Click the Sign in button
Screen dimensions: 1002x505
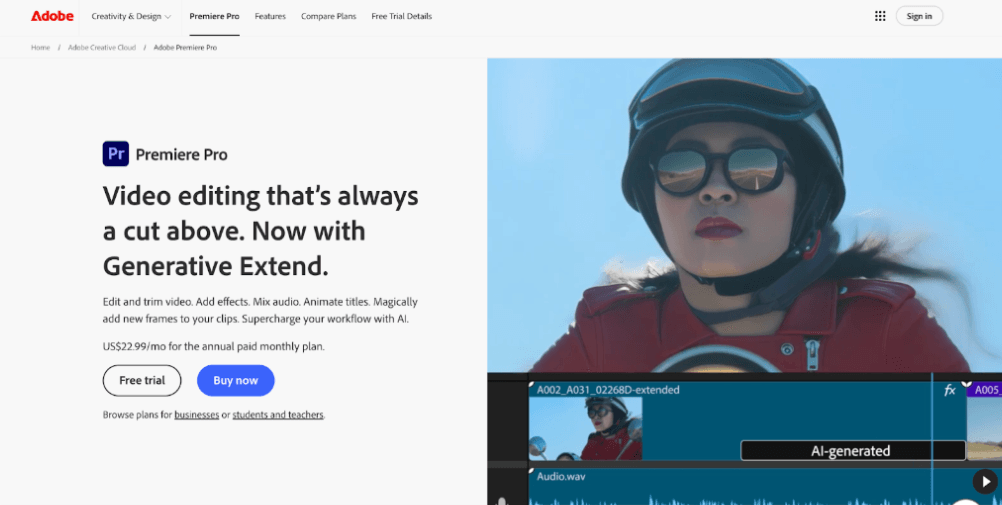(919, 16)
